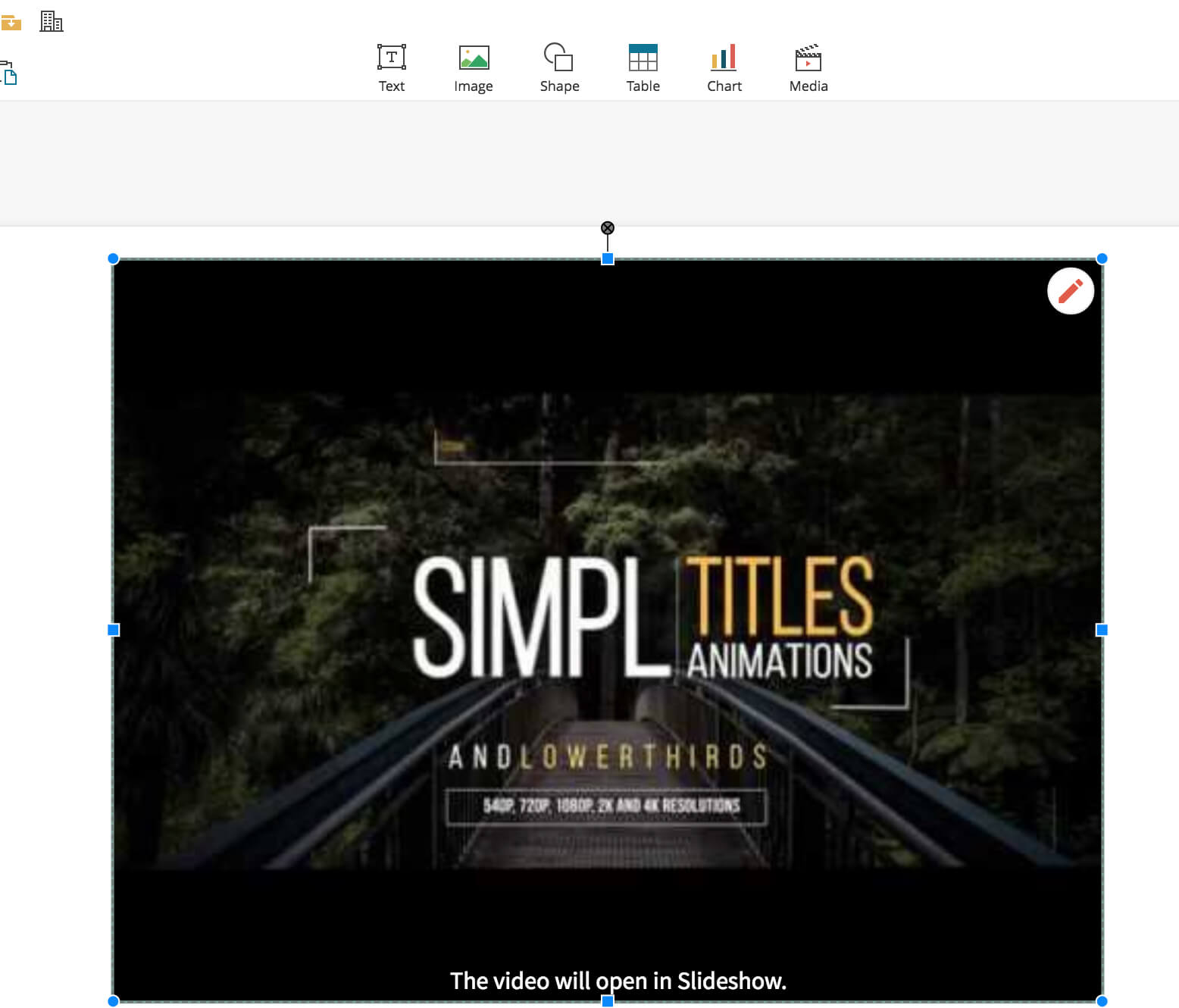Screen dimensions: 1179x1008
Task: Click the yellow folder download icon
Action: (11, 23)
